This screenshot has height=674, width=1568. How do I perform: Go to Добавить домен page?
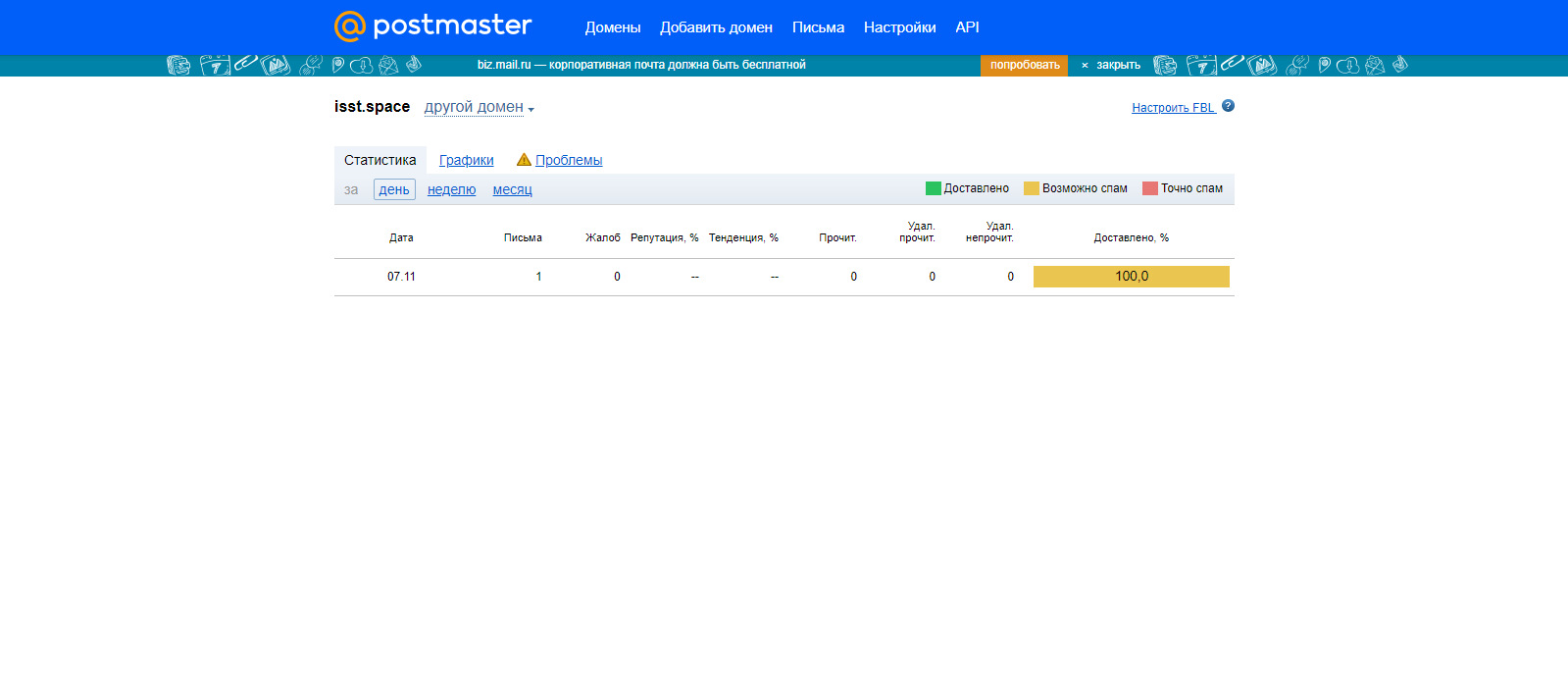716,27
